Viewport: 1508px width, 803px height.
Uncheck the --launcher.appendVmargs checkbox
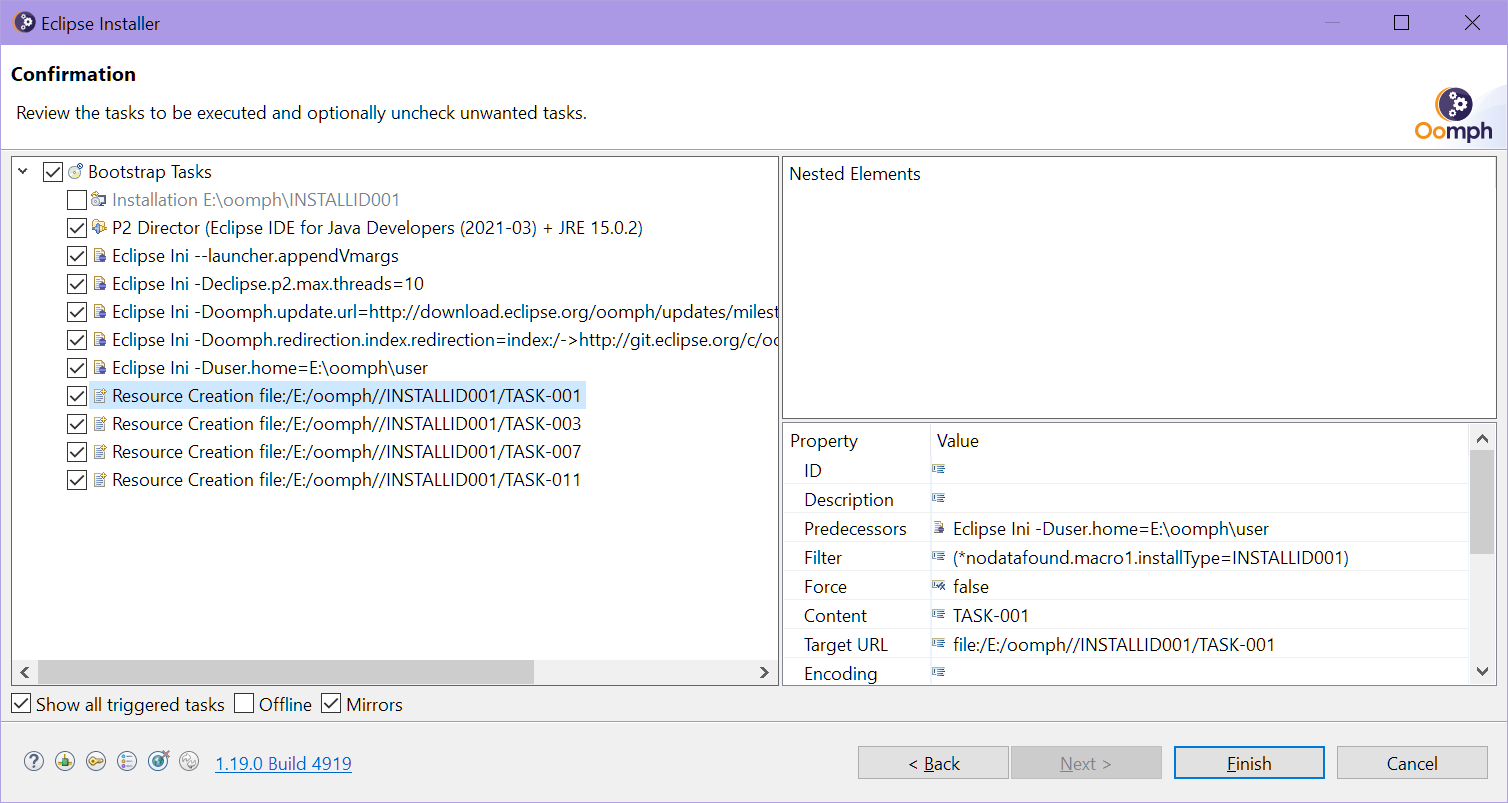tap(77, 256)
